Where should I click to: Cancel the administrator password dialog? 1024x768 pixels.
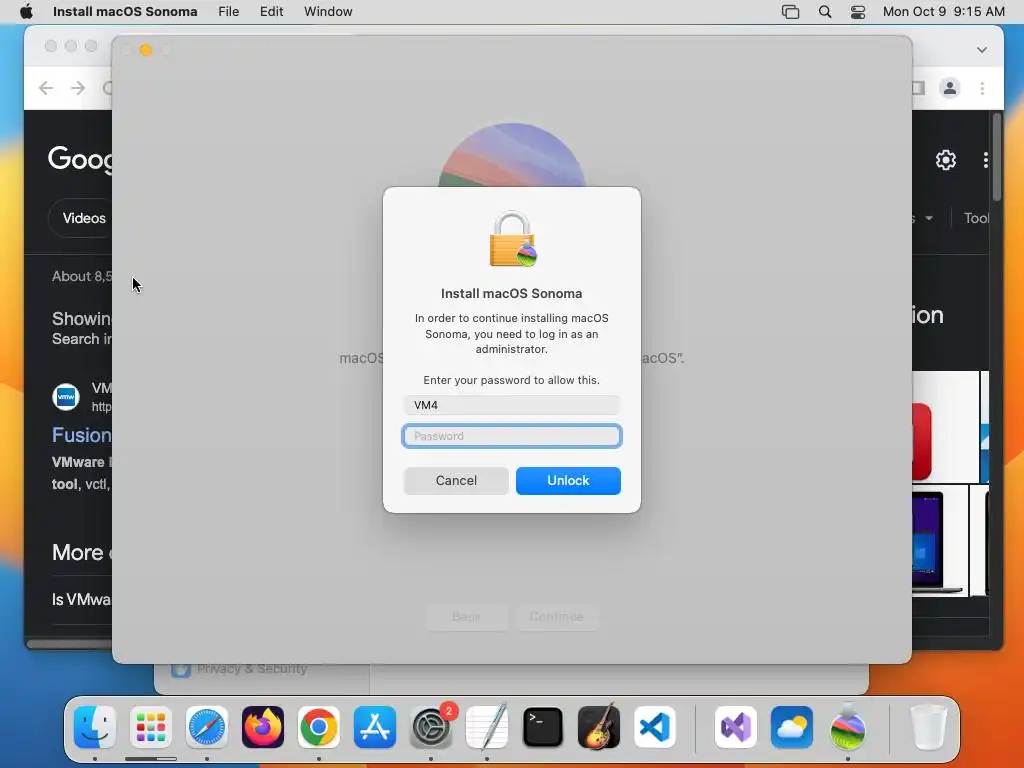point(456,481)
